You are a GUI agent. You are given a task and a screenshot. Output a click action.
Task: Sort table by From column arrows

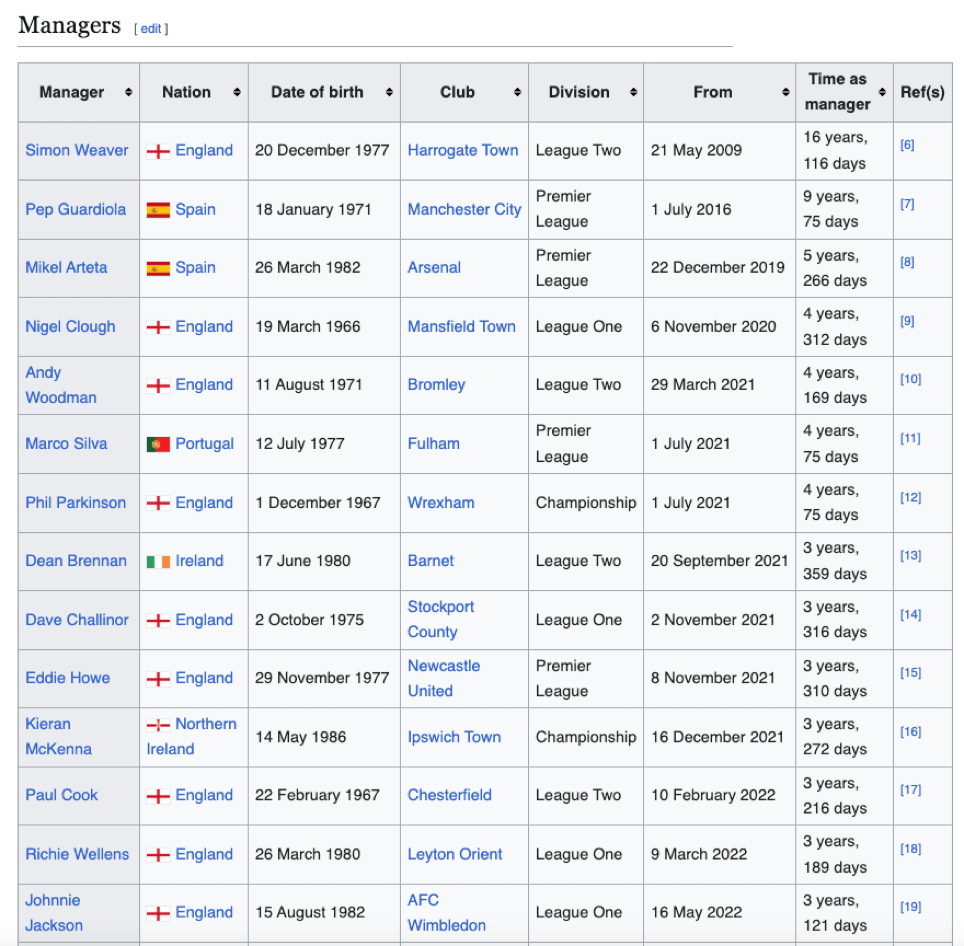pyautogui.click(x=786, y=92)
